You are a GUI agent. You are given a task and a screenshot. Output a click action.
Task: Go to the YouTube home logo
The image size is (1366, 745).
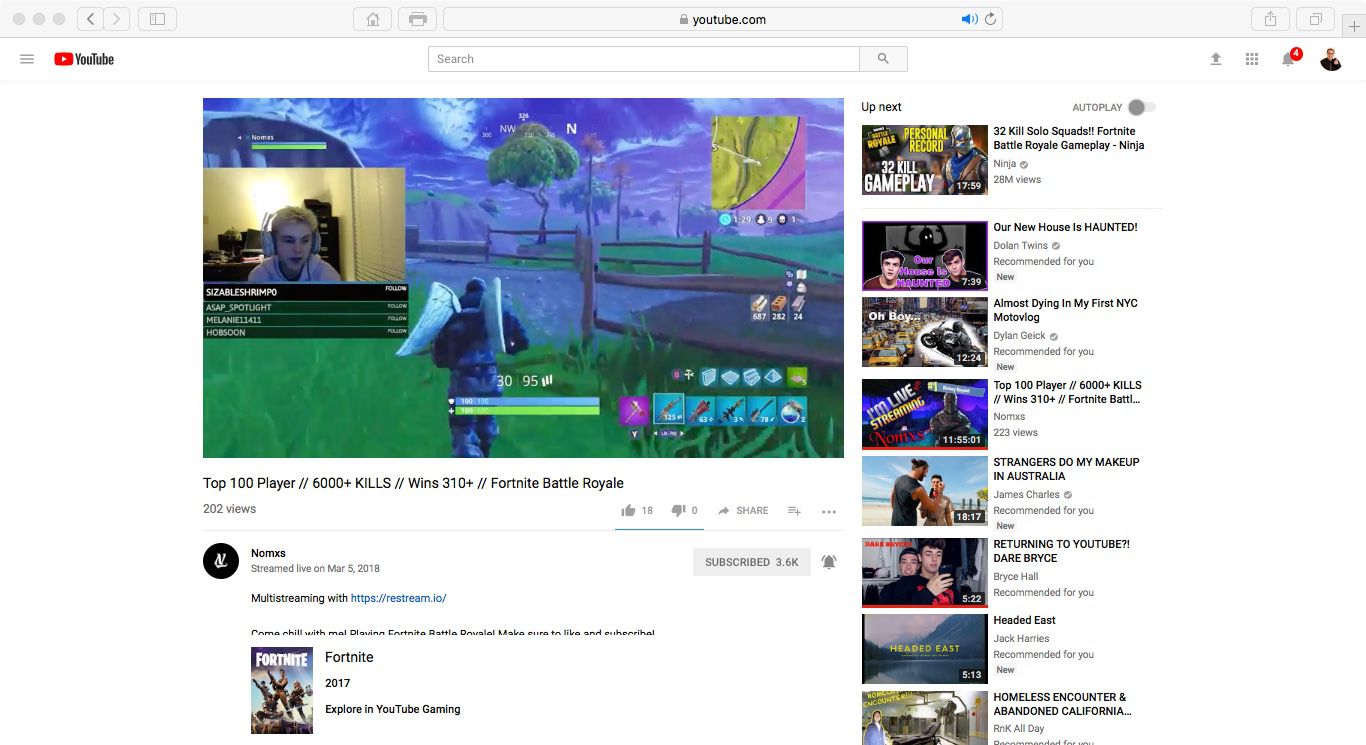(84, 59)
